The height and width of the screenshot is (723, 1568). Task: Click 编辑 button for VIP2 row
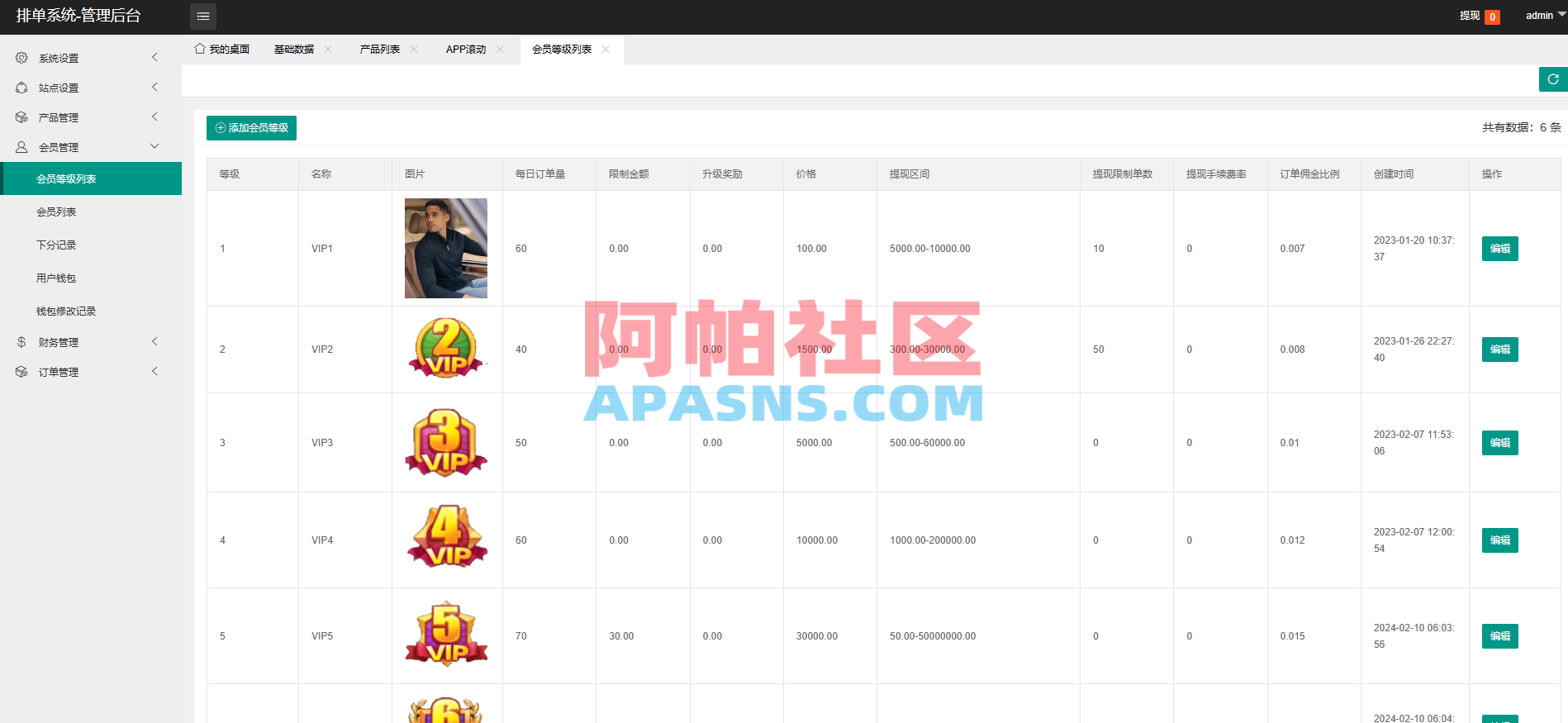(x=1500, y=350)
